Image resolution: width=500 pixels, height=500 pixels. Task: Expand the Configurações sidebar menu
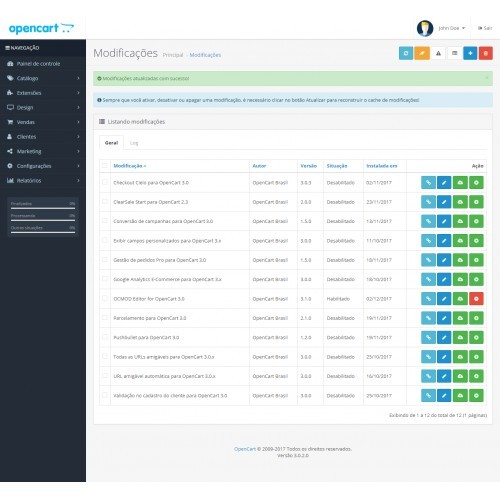(43, 166)
